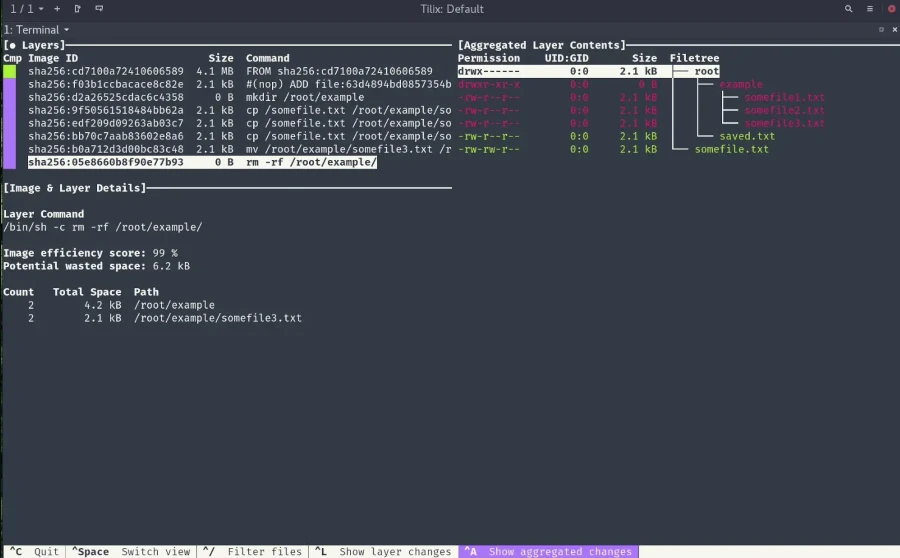The image size is (900, 558).
Task: Close the Tilix window with red button
Action: (x=891, y=9)
